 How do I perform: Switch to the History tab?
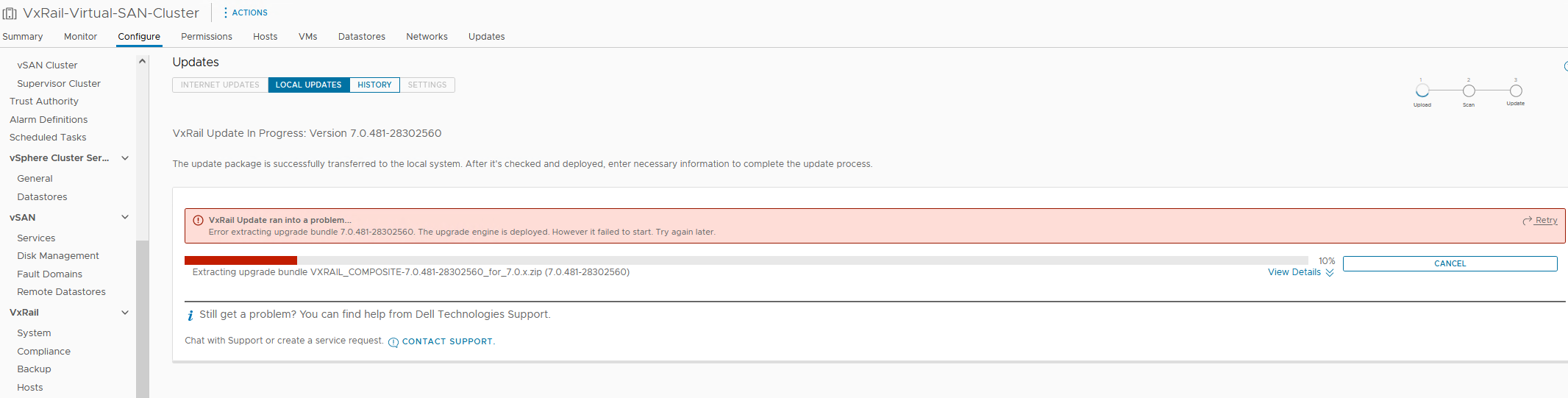pyautogui.click(x=374, y=85)
